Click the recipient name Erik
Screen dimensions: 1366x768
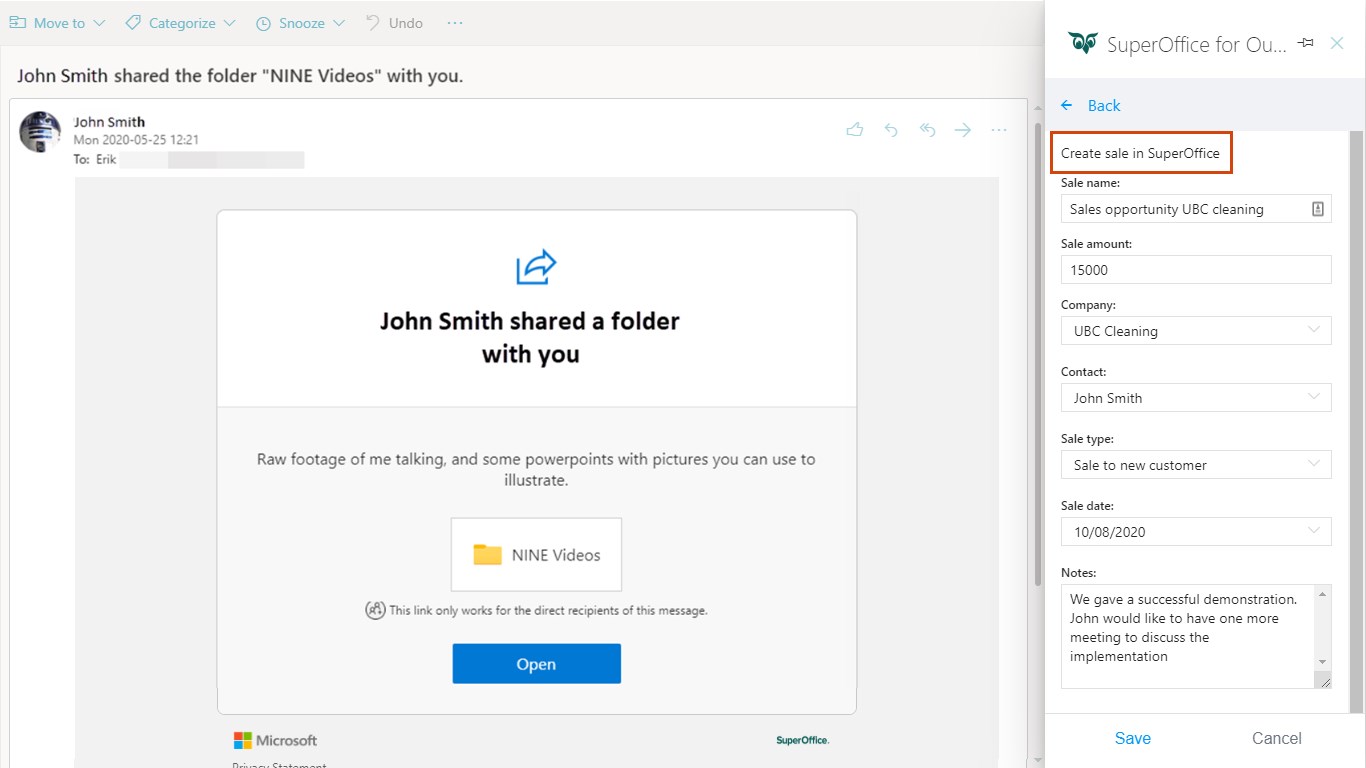pos(106,159)
